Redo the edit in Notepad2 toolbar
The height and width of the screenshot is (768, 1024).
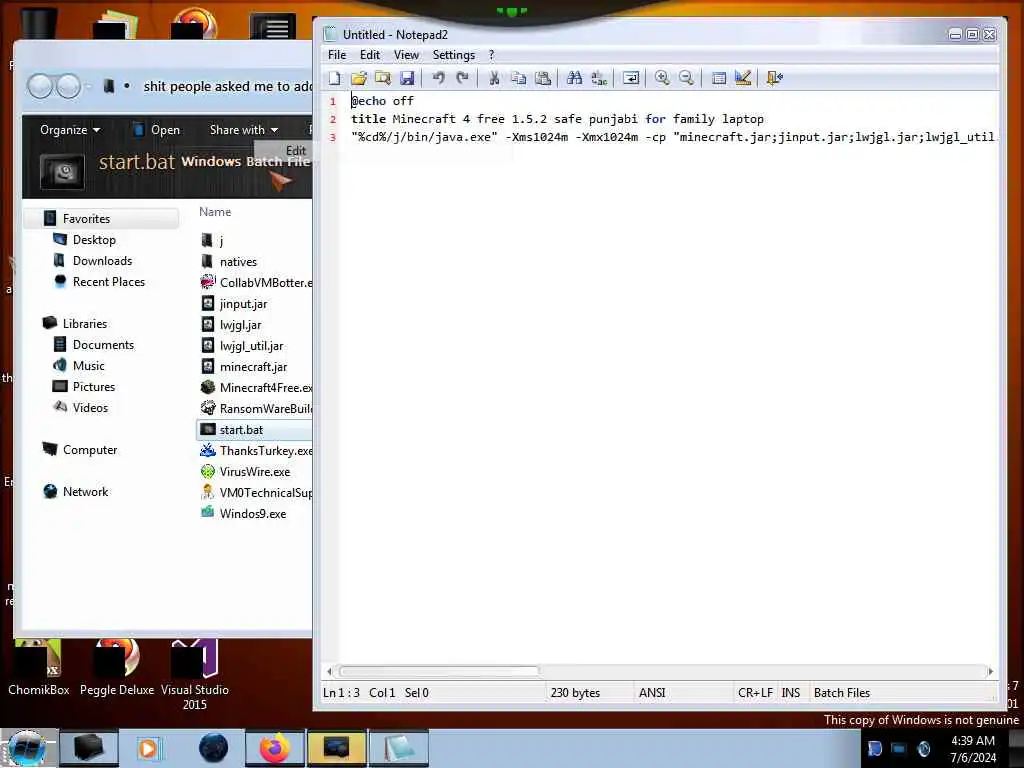[x=462, y=78]
